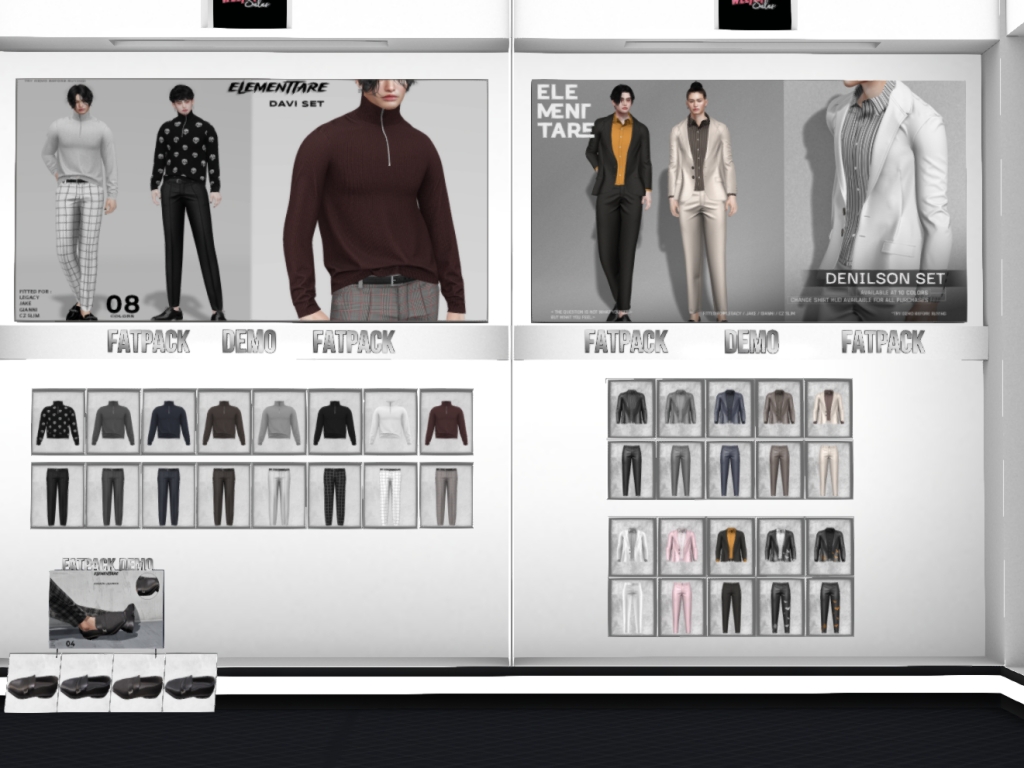Image resolution: width=1024 pixels, height=768 pixels.
Task: Open the Elementtare Davi Set poster
Action: [x=251, y=200]
